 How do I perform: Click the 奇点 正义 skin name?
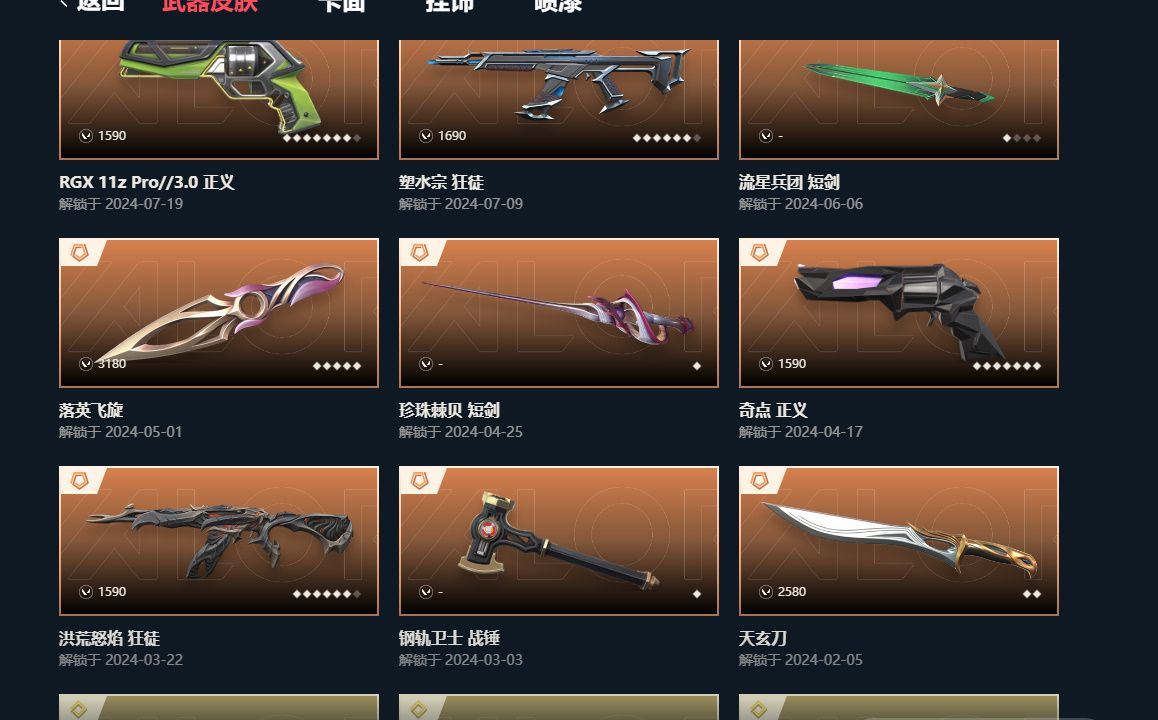pyautogui.click(x=772, y=410)
